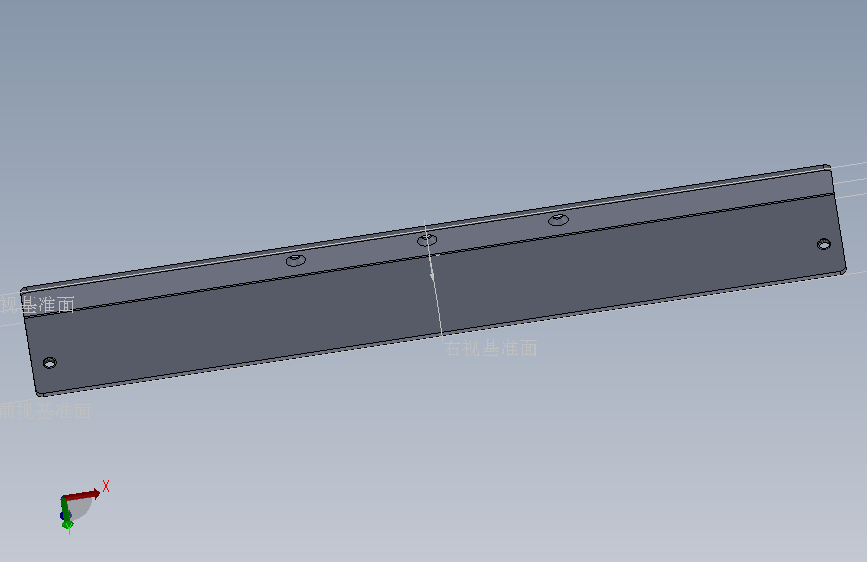Select the right countersunk hole on top flange
Screen dimensions: 867x562
coord(558,220)
